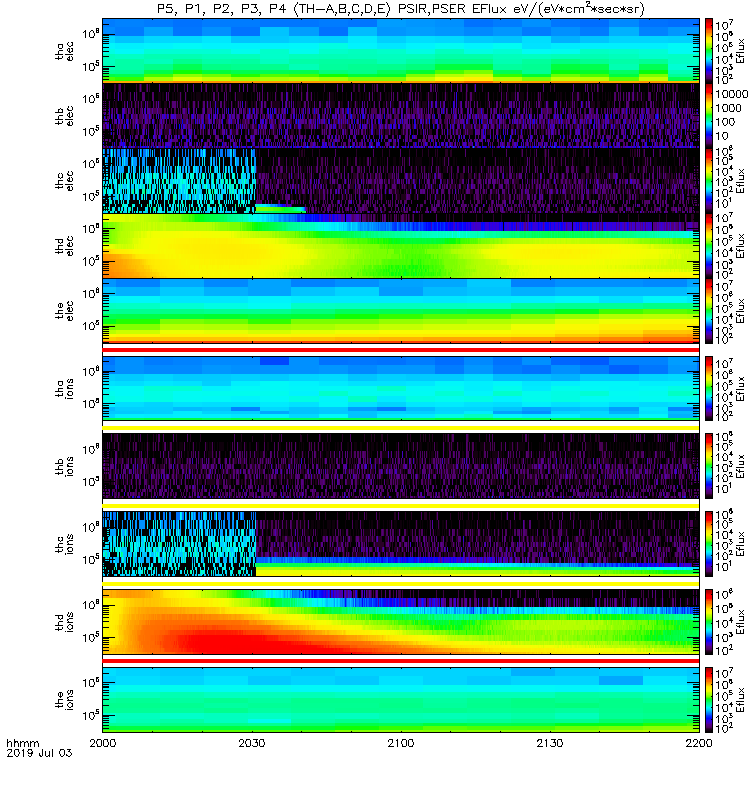Click the 'thb ions' y-axis label
The width and height of the screenshot is (750, 800).
pos(65,466)
